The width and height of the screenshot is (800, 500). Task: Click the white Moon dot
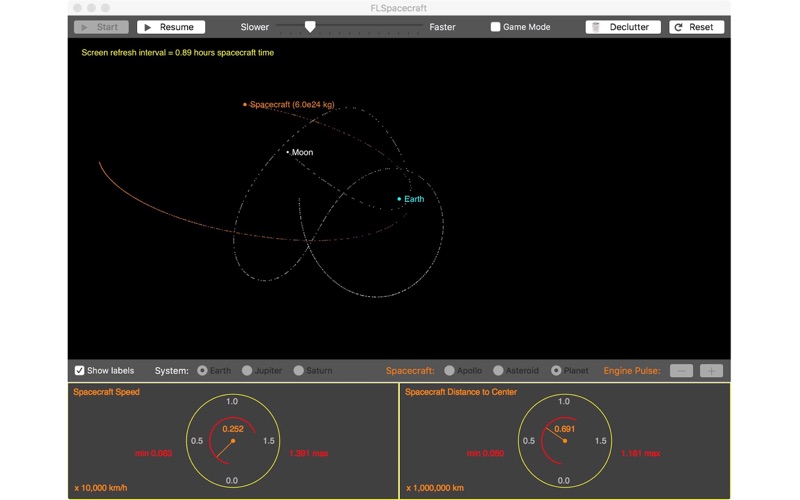288,152
